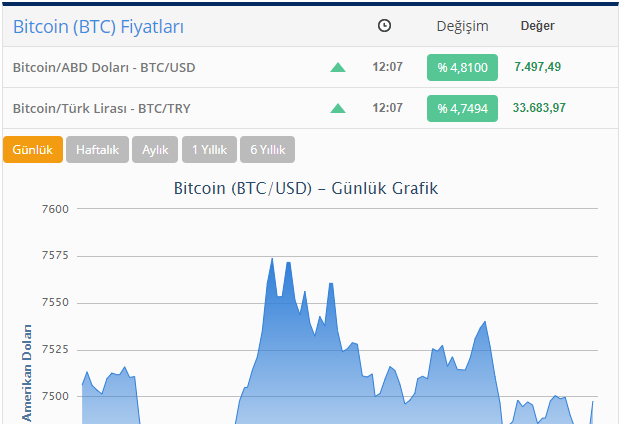The image size is (632, 431).
Task: Click the % 4,8100 change badge
Action: click(462, 67)
